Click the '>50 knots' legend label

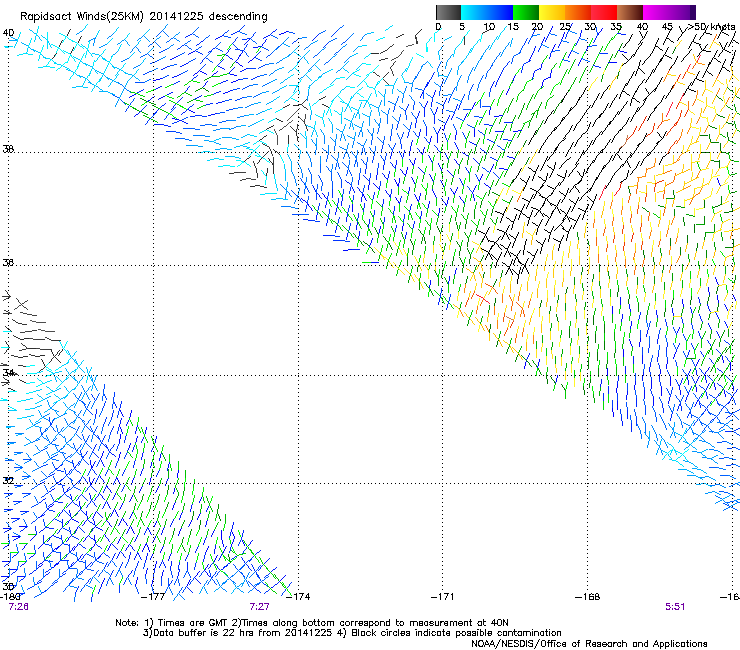[x=712, y=27]
